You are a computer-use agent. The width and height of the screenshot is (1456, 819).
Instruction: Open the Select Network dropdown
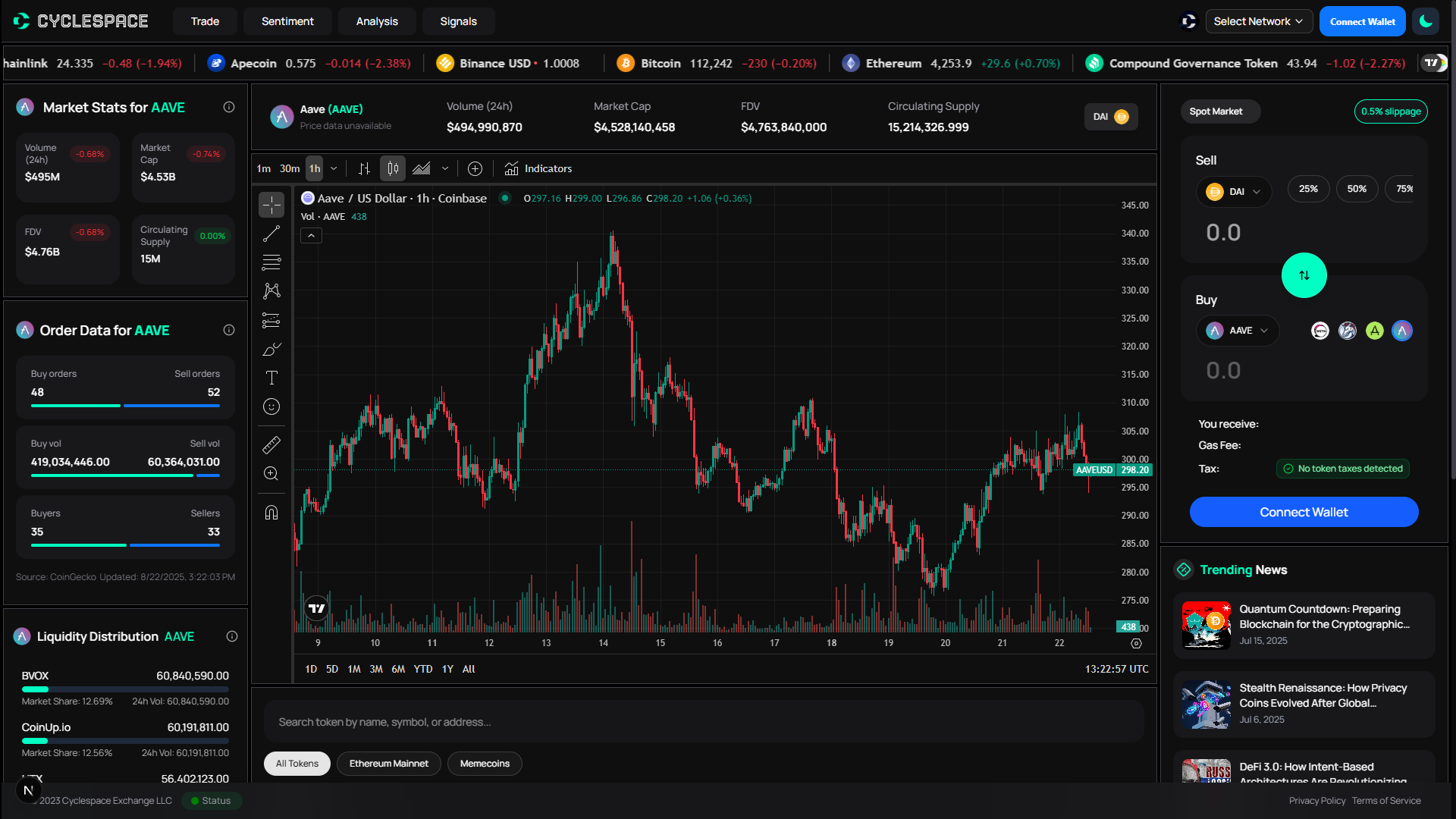coord(1258,21)
